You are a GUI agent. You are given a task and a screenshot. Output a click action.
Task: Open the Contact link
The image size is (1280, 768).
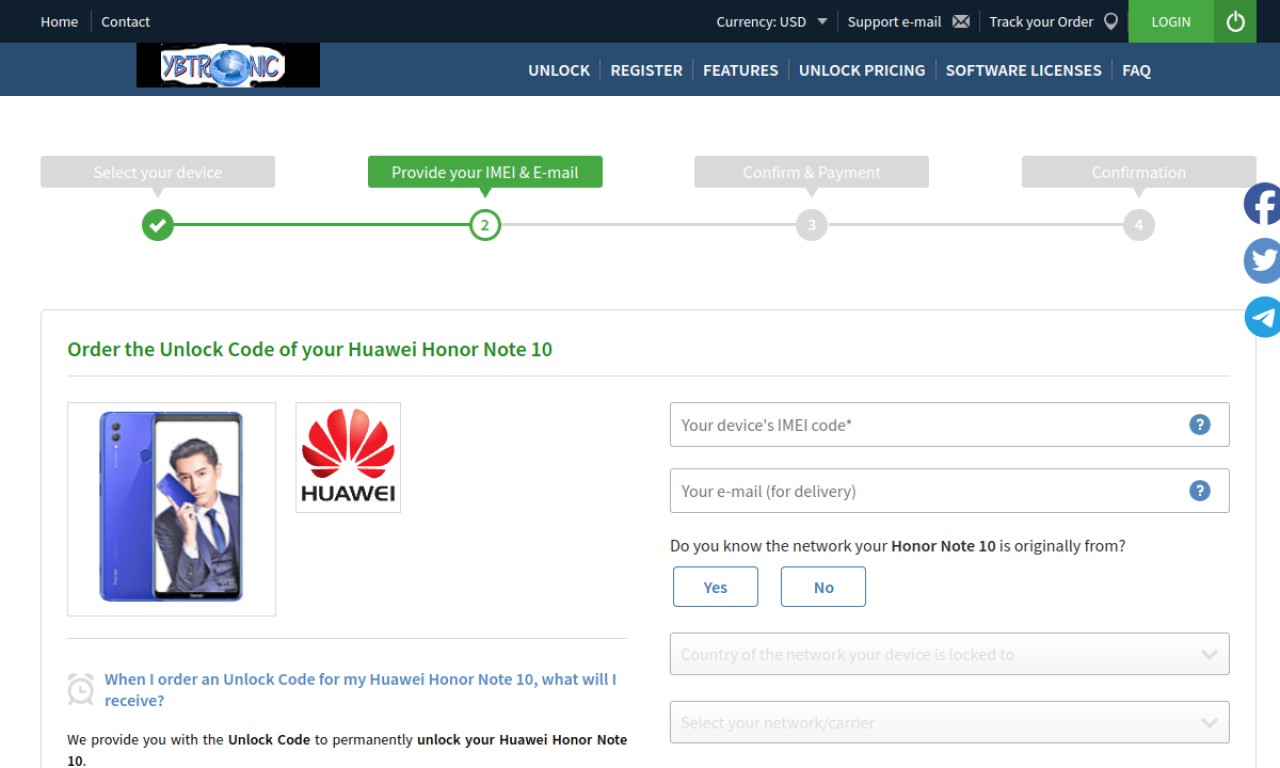coord(125,21)
